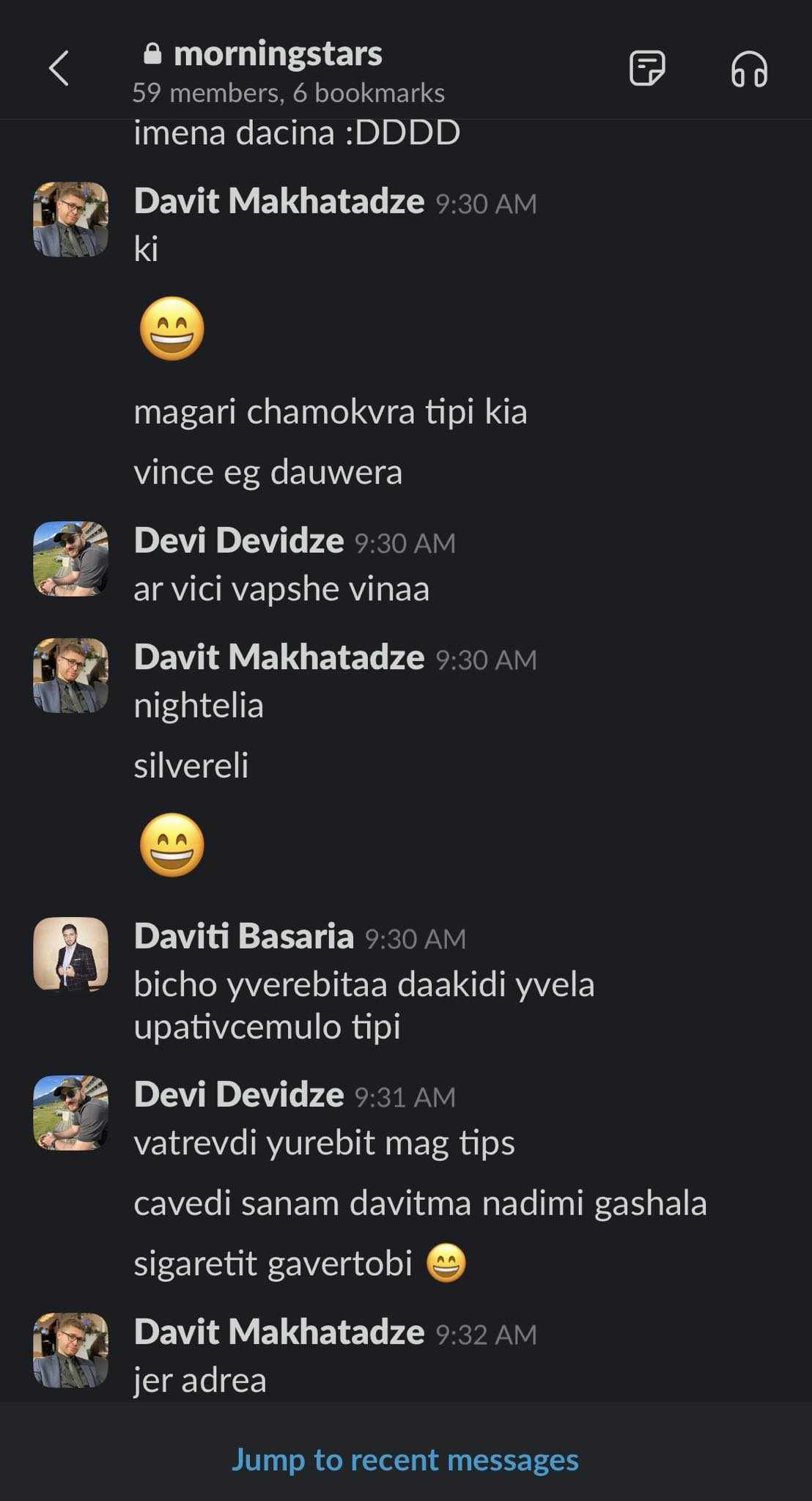Screen dimensions: 812x1501
Task: Tap Devi Devidze's avatar at the 9:31 AM message
Action: (x=71, y=1112)
